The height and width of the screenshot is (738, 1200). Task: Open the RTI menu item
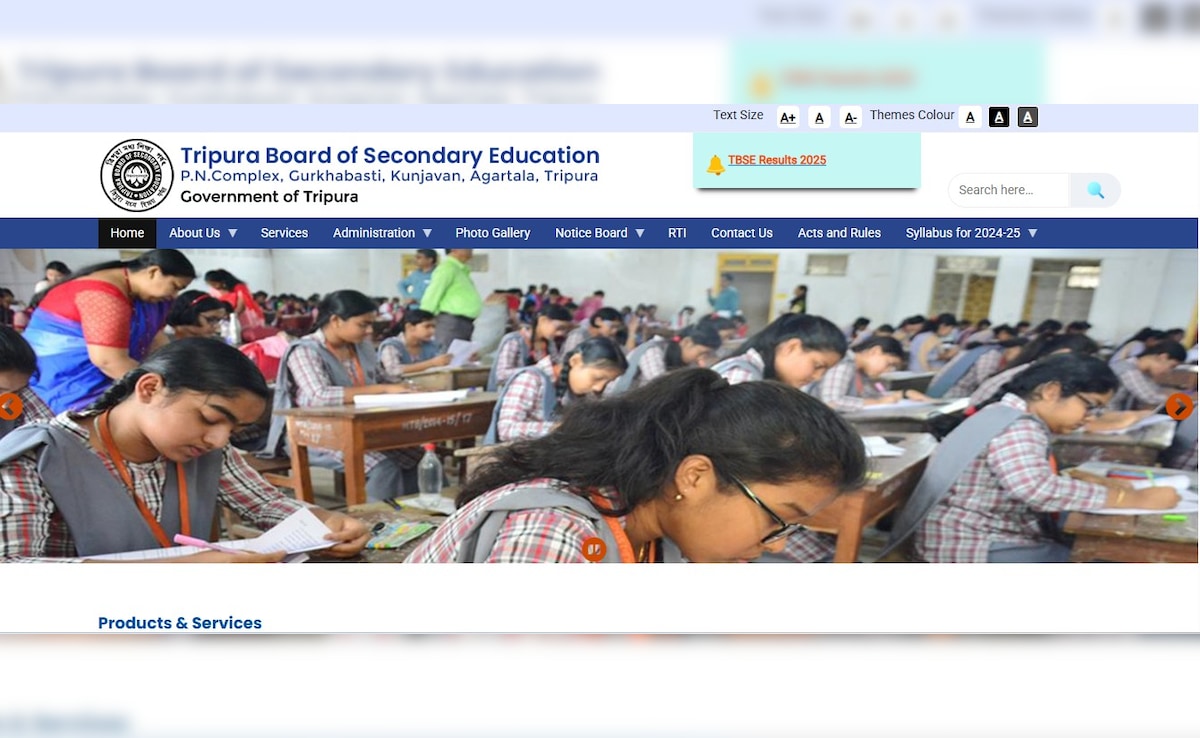click(x=677, y=233)
